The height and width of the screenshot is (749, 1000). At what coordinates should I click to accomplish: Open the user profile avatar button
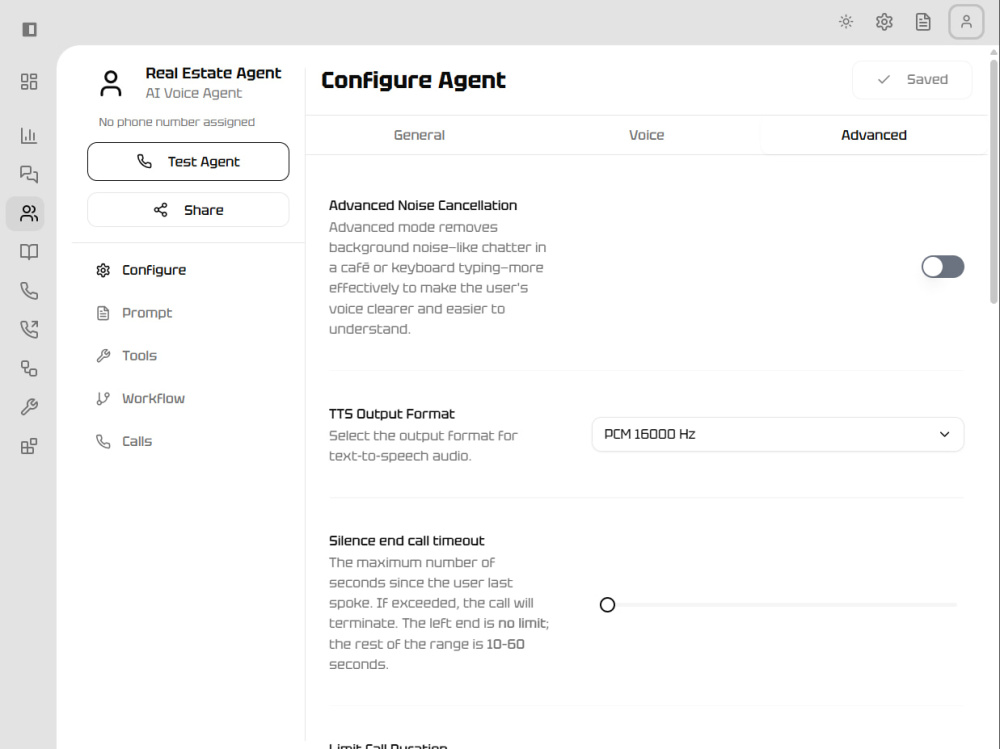(966, 22)
